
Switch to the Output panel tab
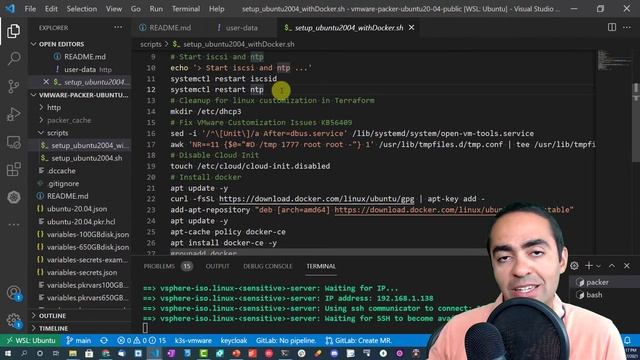217,266
